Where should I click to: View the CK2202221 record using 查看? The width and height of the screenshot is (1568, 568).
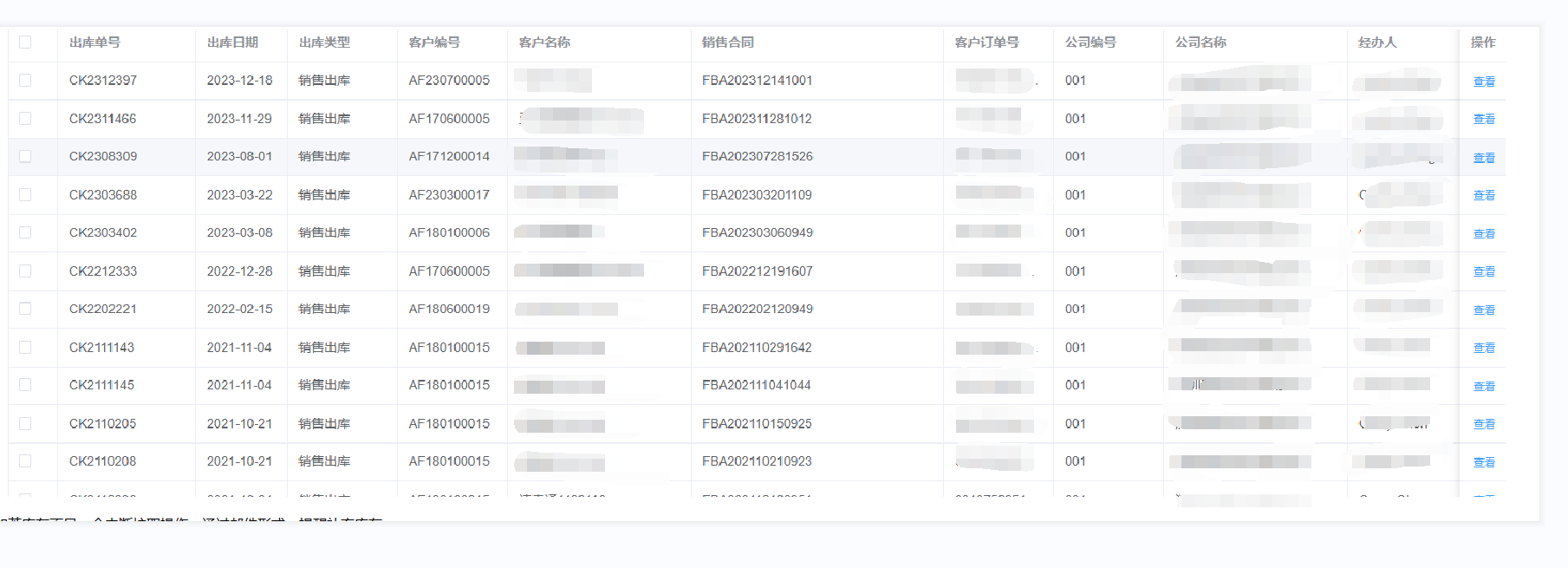(x=1484, y=310)
